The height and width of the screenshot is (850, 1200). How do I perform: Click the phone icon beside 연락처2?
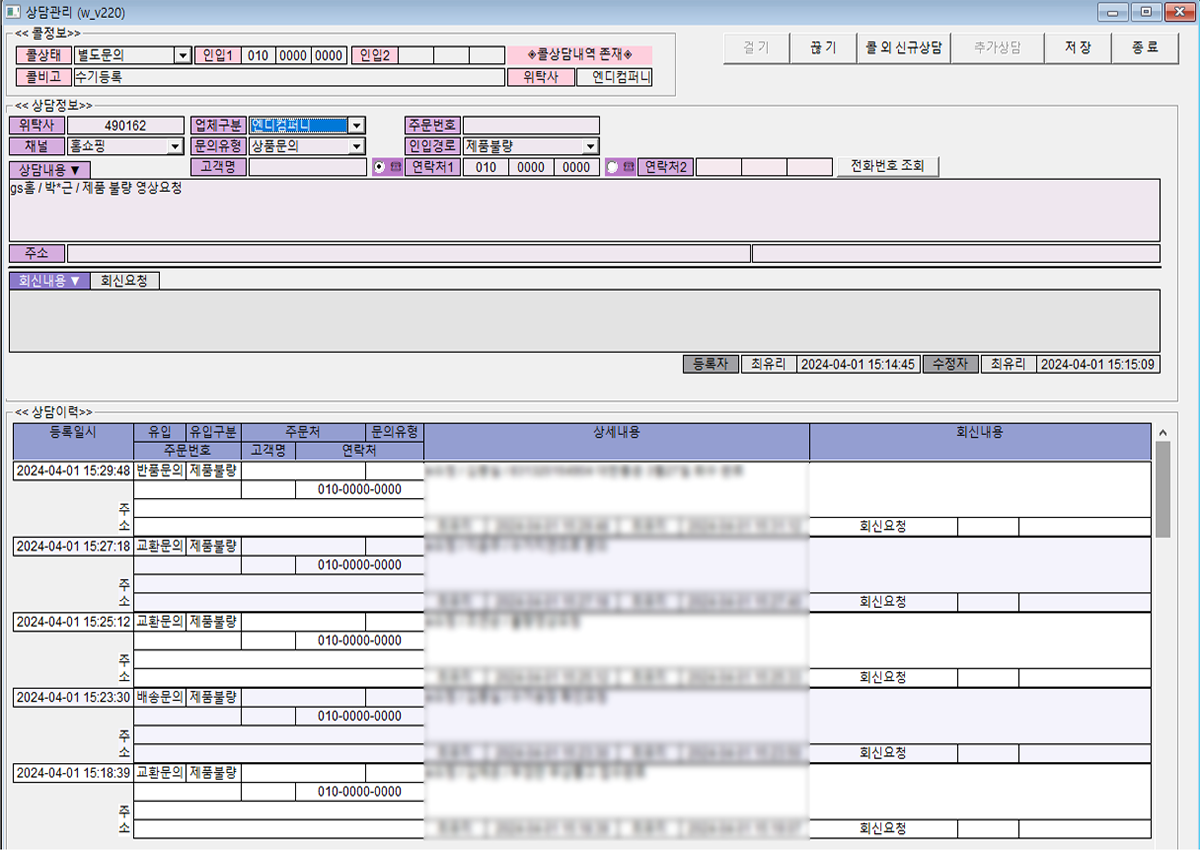point(627,167)
